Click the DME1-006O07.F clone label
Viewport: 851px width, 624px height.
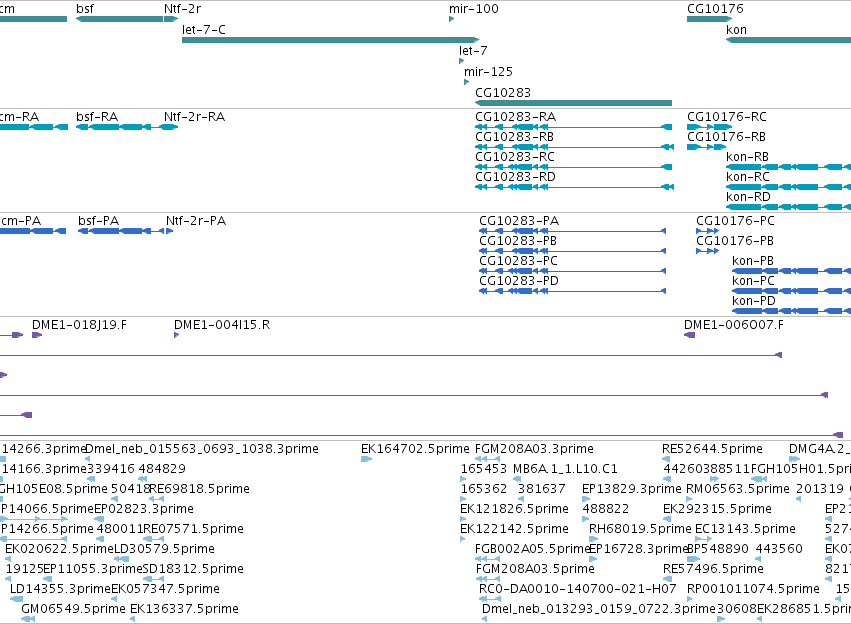[734, 325]
